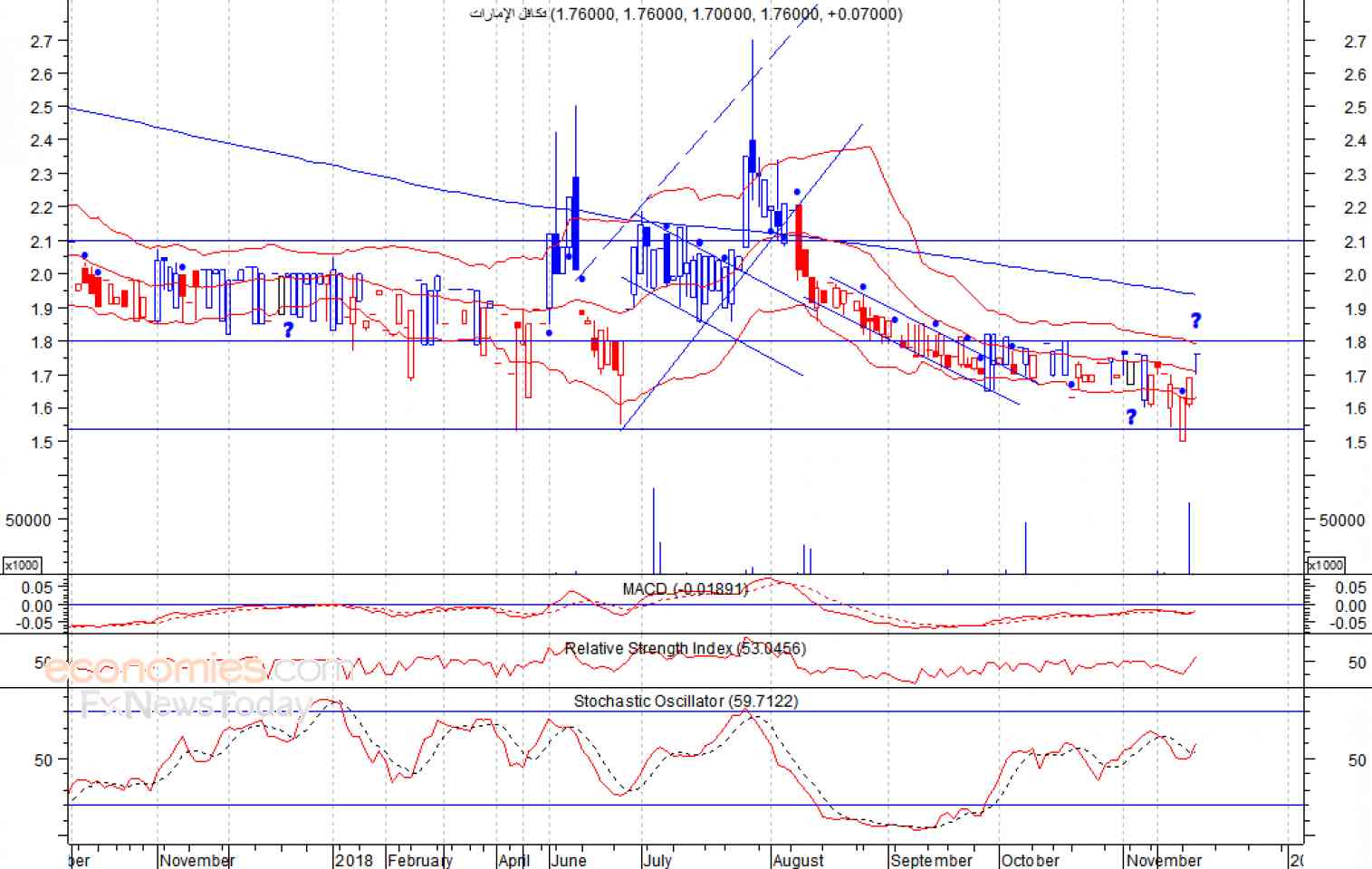Click the chart title showing 1.76000 price values
The width and height of the screenshot is (1372, 869).
[x=686, y=14]
